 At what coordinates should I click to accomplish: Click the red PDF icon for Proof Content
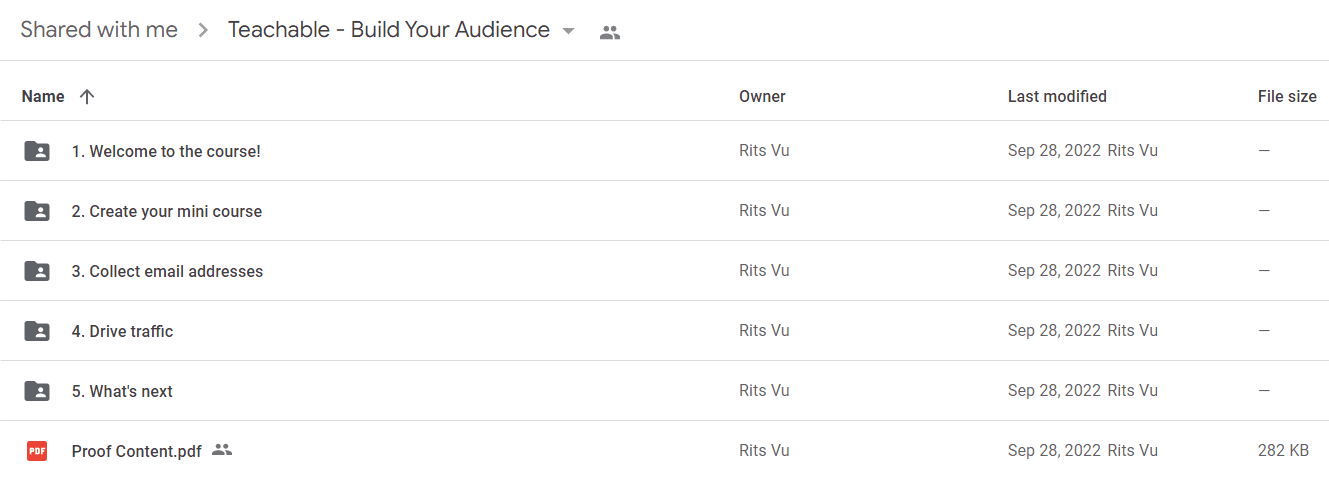click(x=37, y=451)
